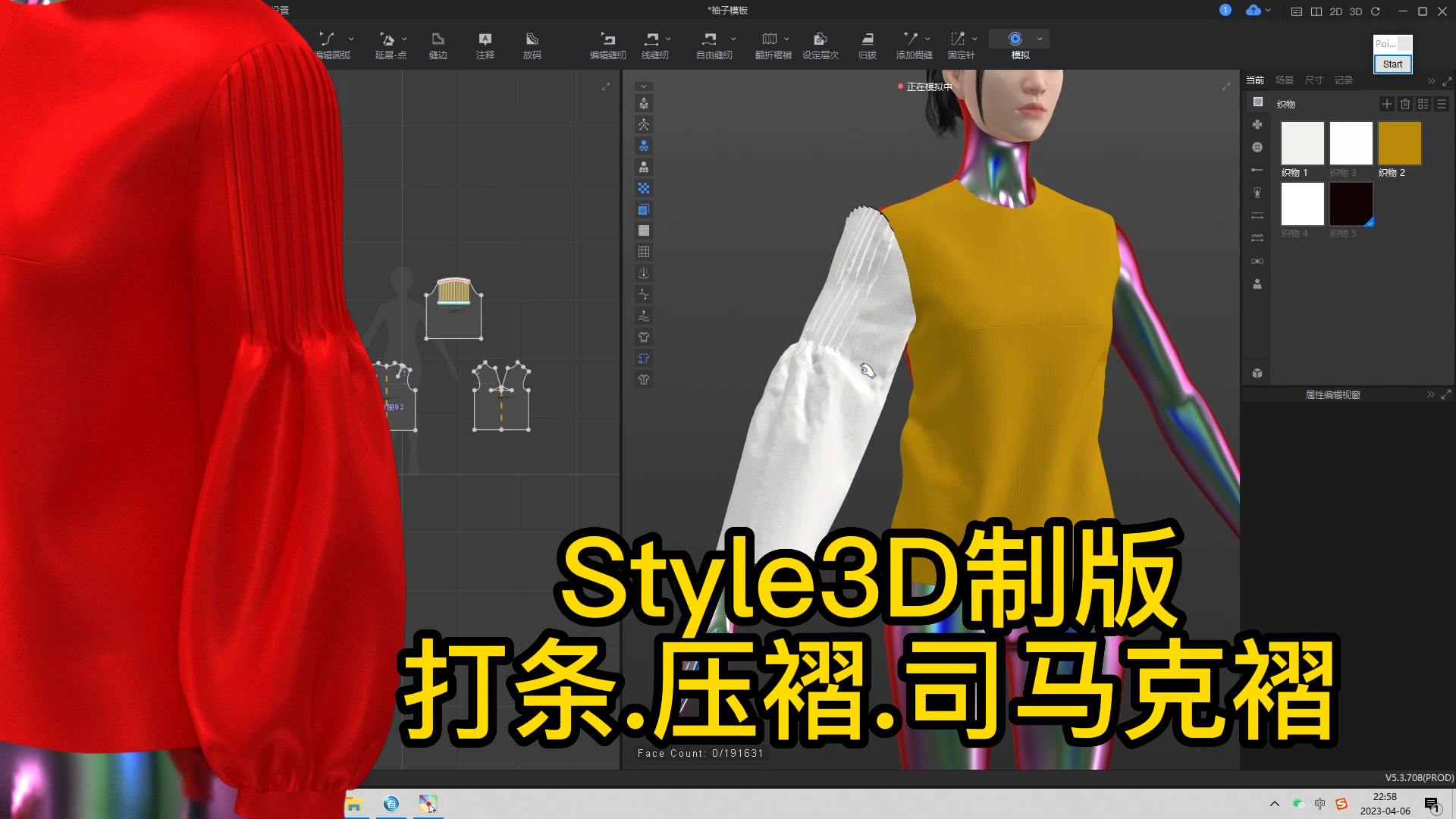Image resolution: width=1456 pixels, height=819 pixels.
Task: Select 织物 1 fabric swatch
Action: pyautogui.click(x=1302, y=143)
